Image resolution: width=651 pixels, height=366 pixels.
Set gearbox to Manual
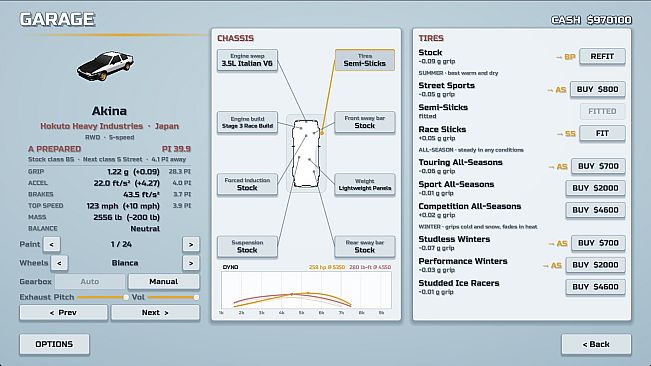coord(164,282)
